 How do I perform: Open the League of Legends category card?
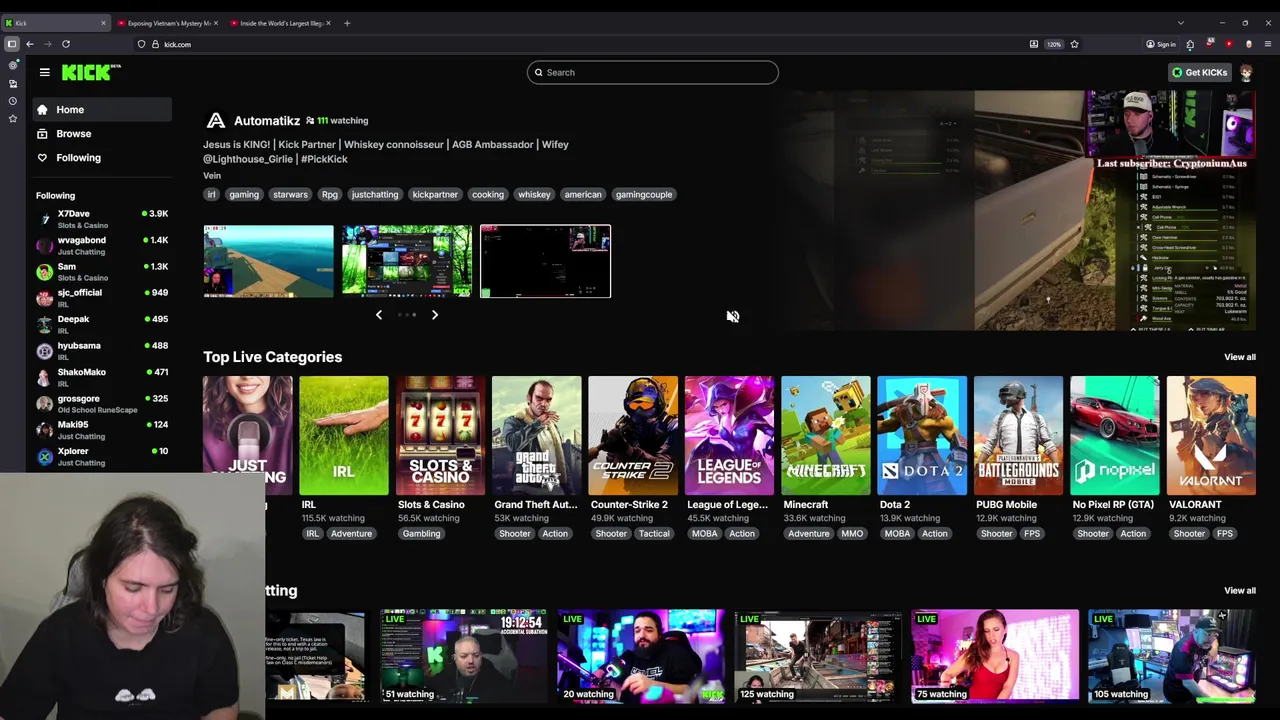coord(729,436)
